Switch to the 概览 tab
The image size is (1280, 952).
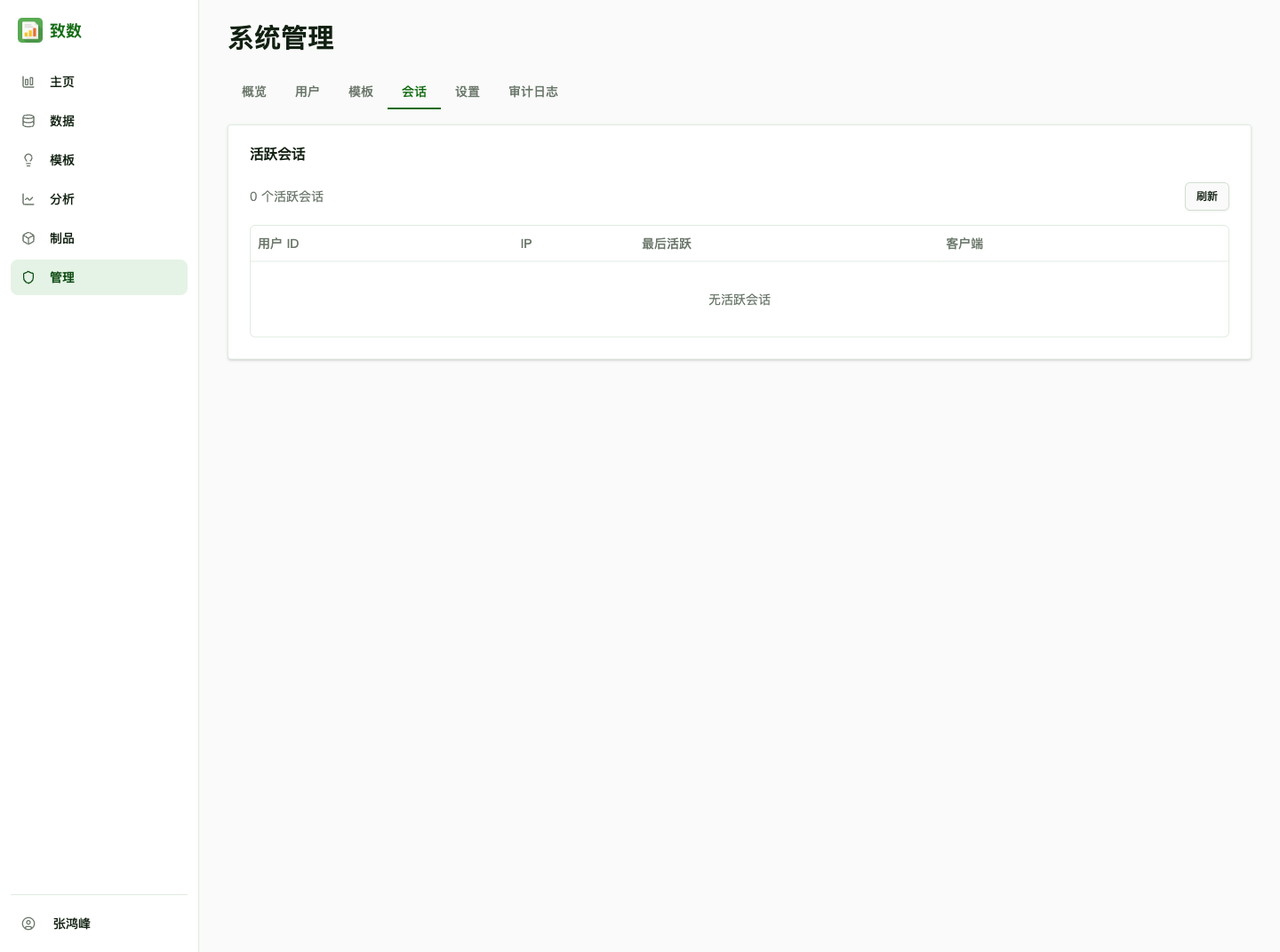click(x=254, y=92)
